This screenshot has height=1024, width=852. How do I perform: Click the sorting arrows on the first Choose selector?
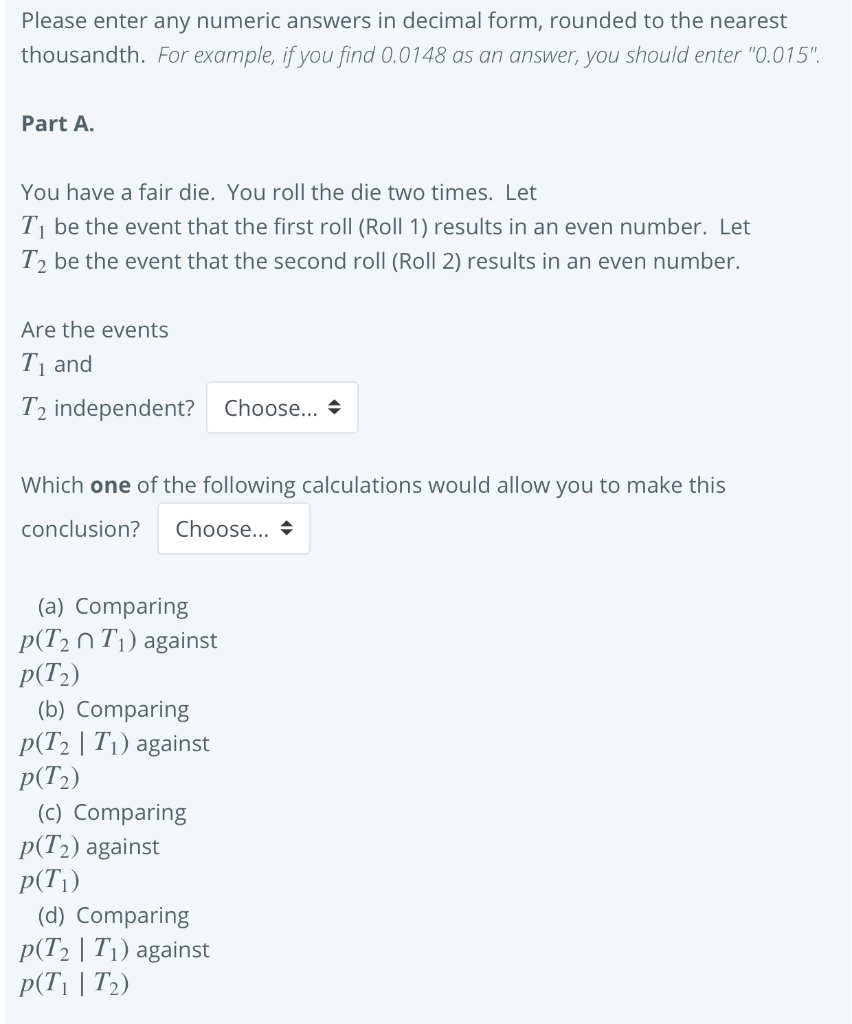(335, 408)
